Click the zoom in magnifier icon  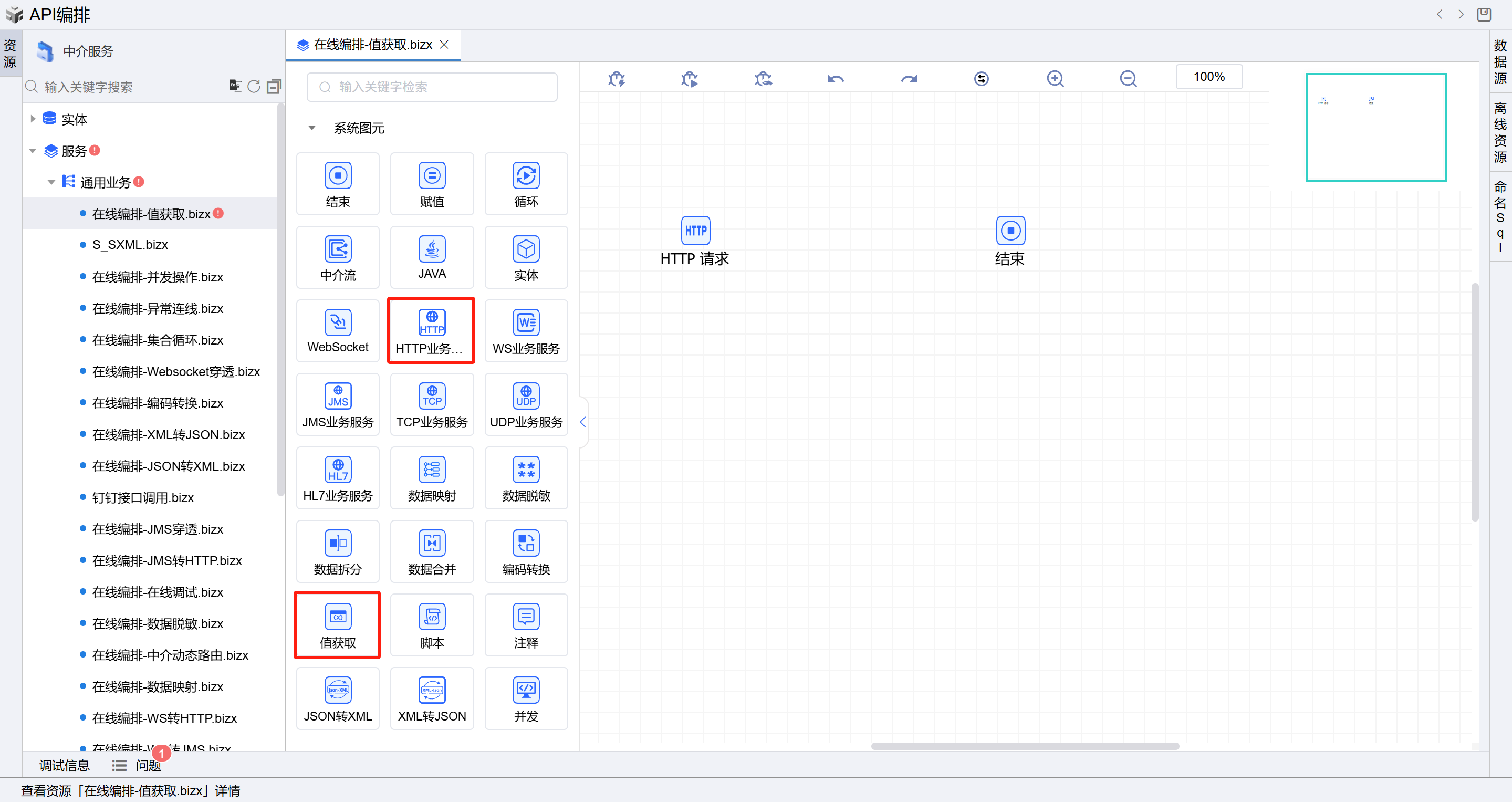(1055, 79)
